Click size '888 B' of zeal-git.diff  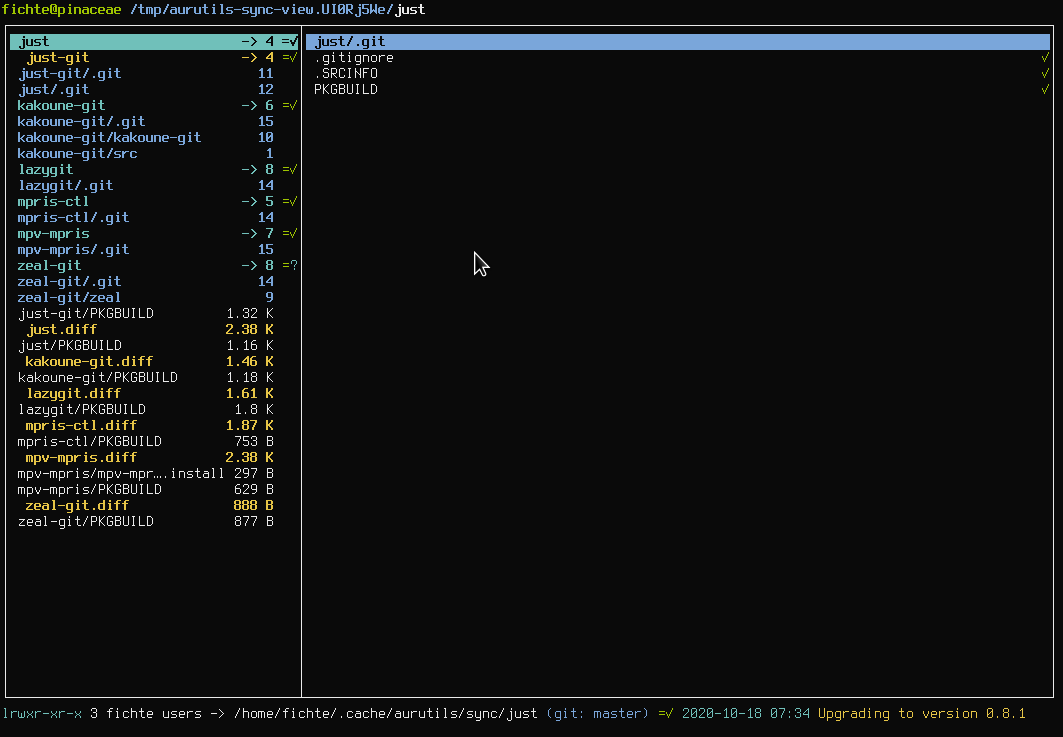(254, 506)
